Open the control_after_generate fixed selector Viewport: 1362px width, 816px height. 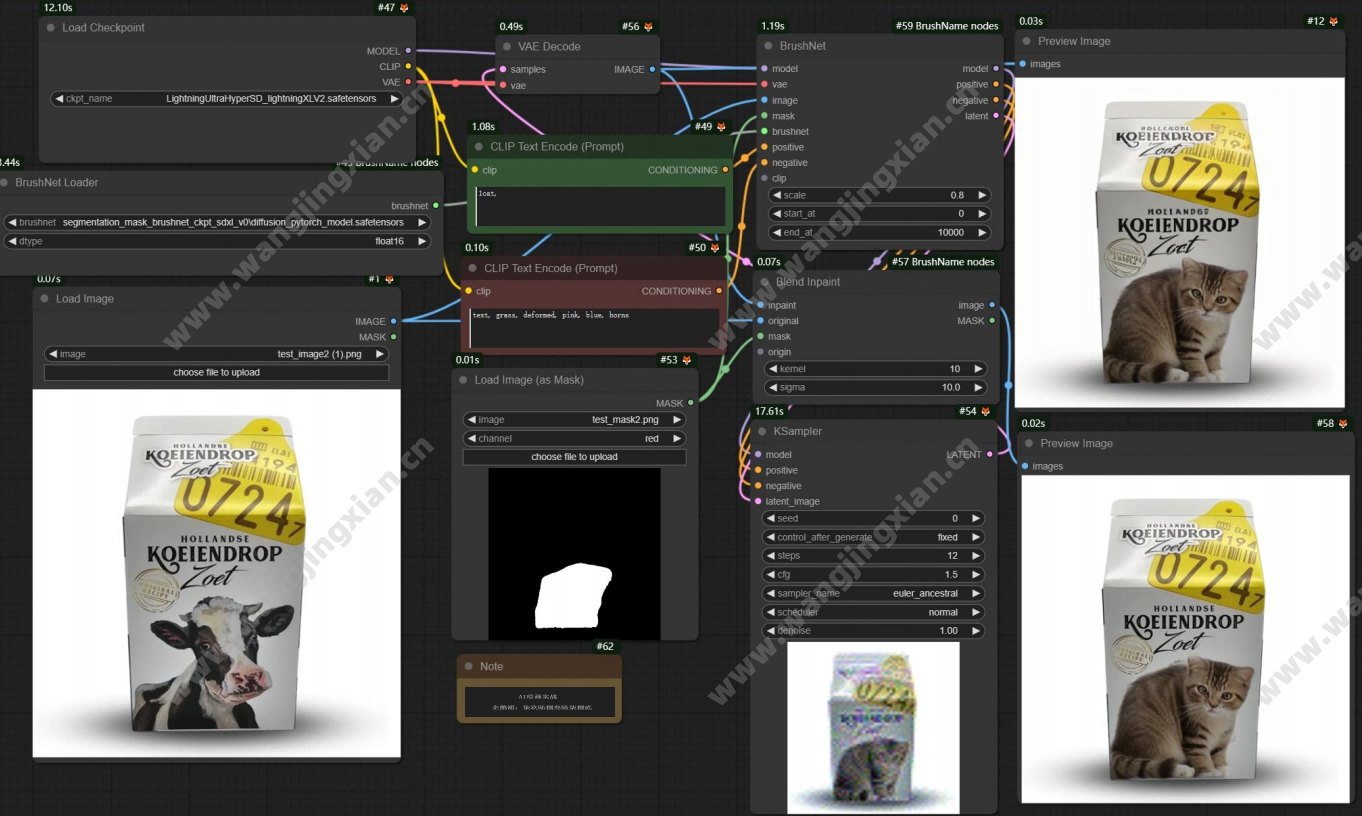(x=873, y=537)
